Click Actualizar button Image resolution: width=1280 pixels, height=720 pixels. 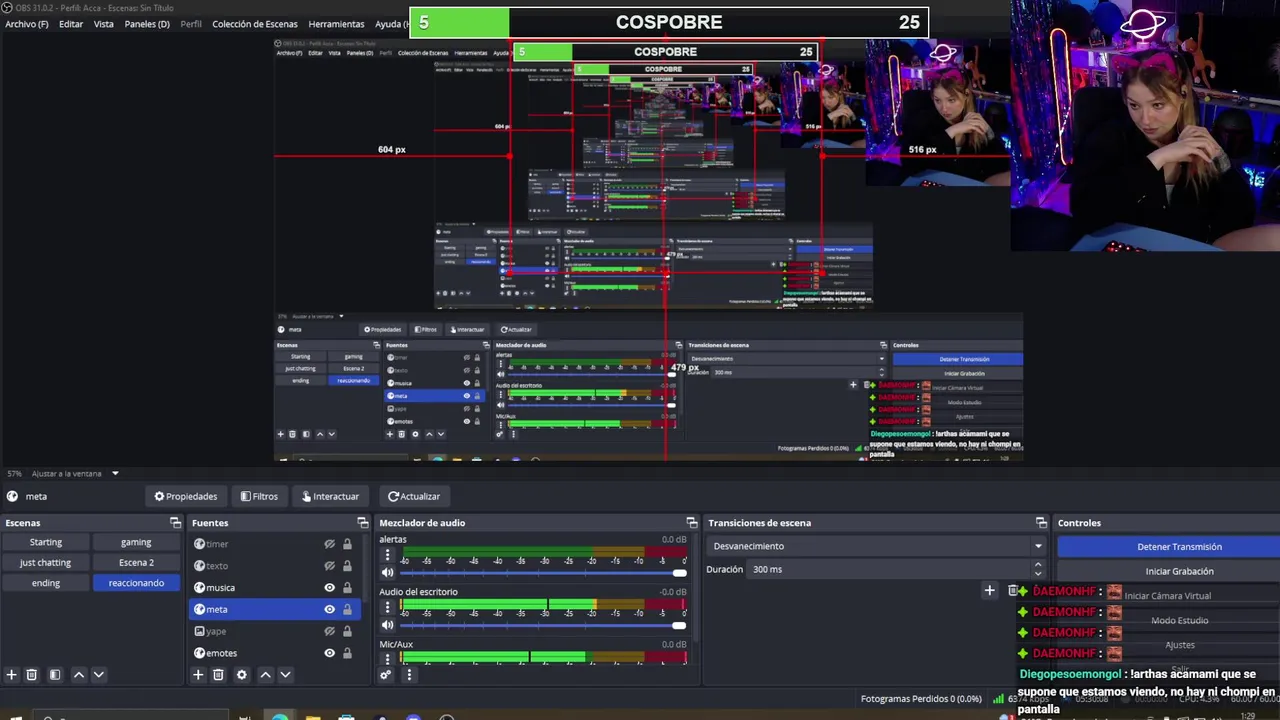point(414,496)
